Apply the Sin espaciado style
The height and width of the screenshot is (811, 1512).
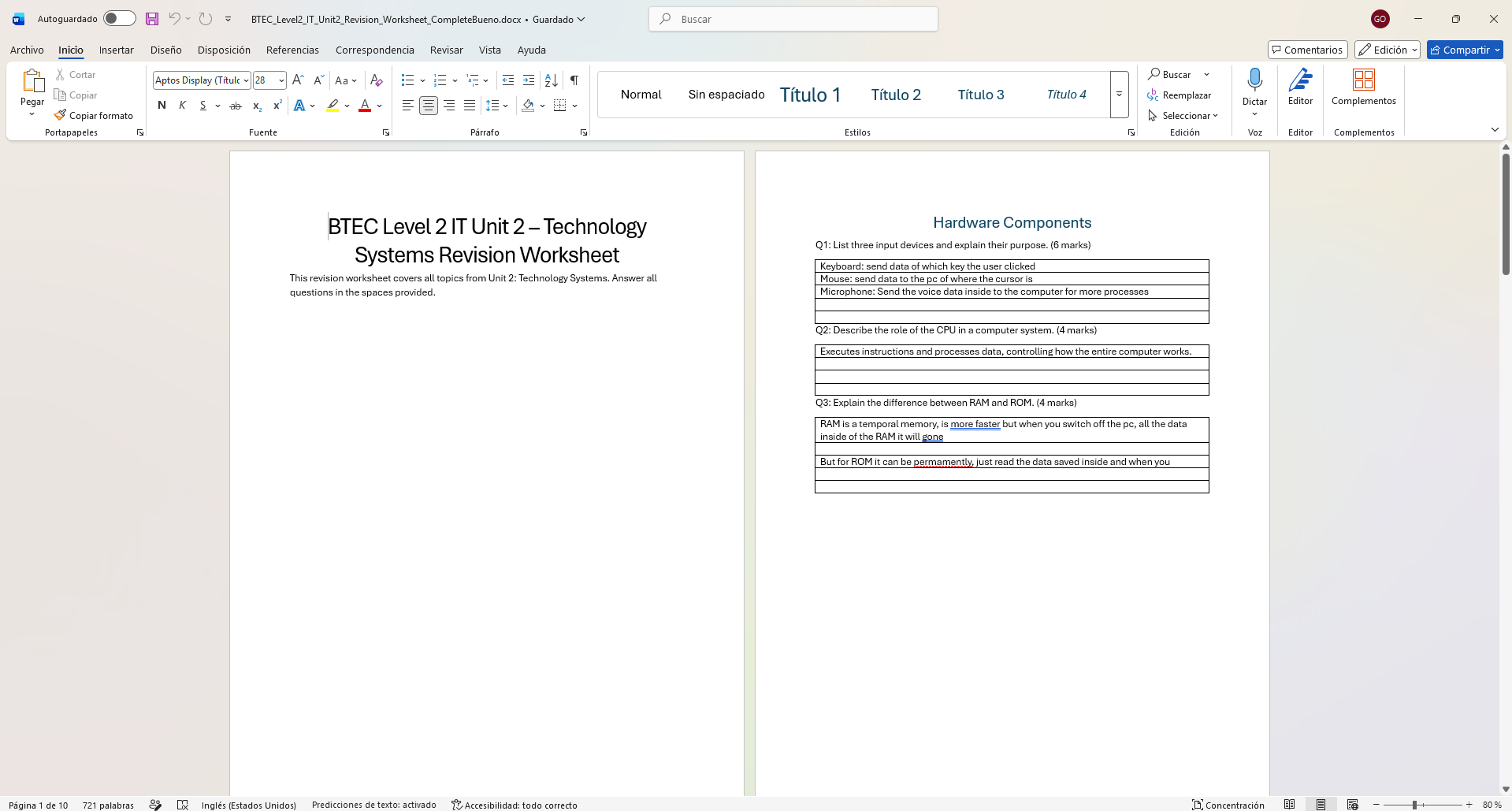(x=726, y=95)
